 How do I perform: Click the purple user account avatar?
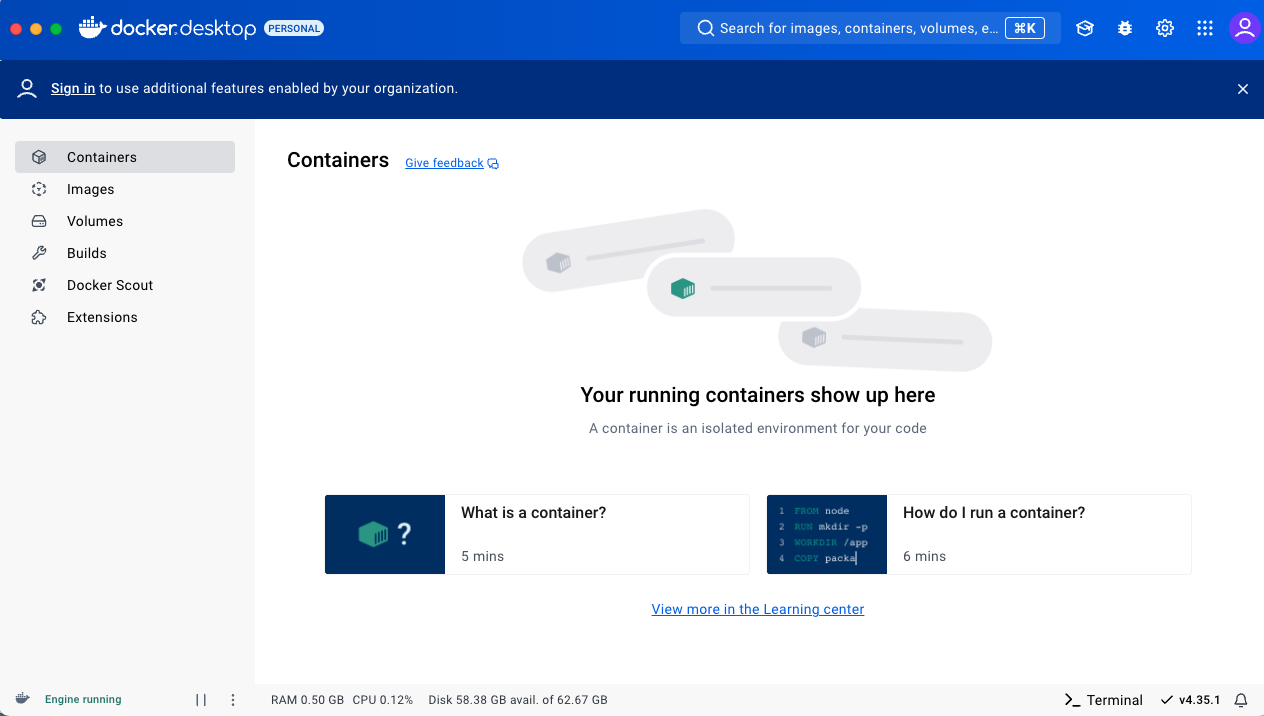click(x=1244, y=28)
